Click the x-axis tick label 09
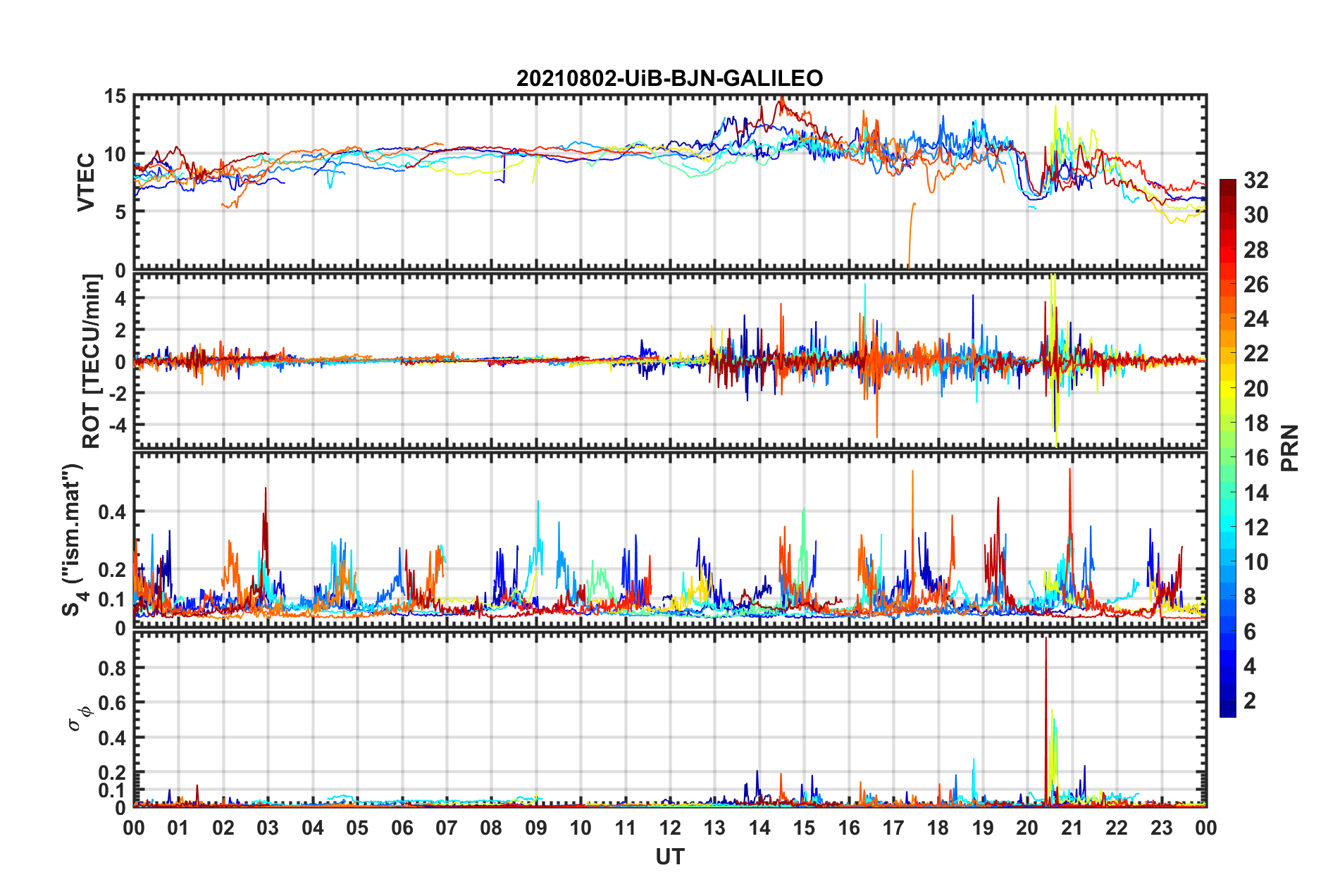Screen dimensions: 1340x896 [x=536, y=828]
